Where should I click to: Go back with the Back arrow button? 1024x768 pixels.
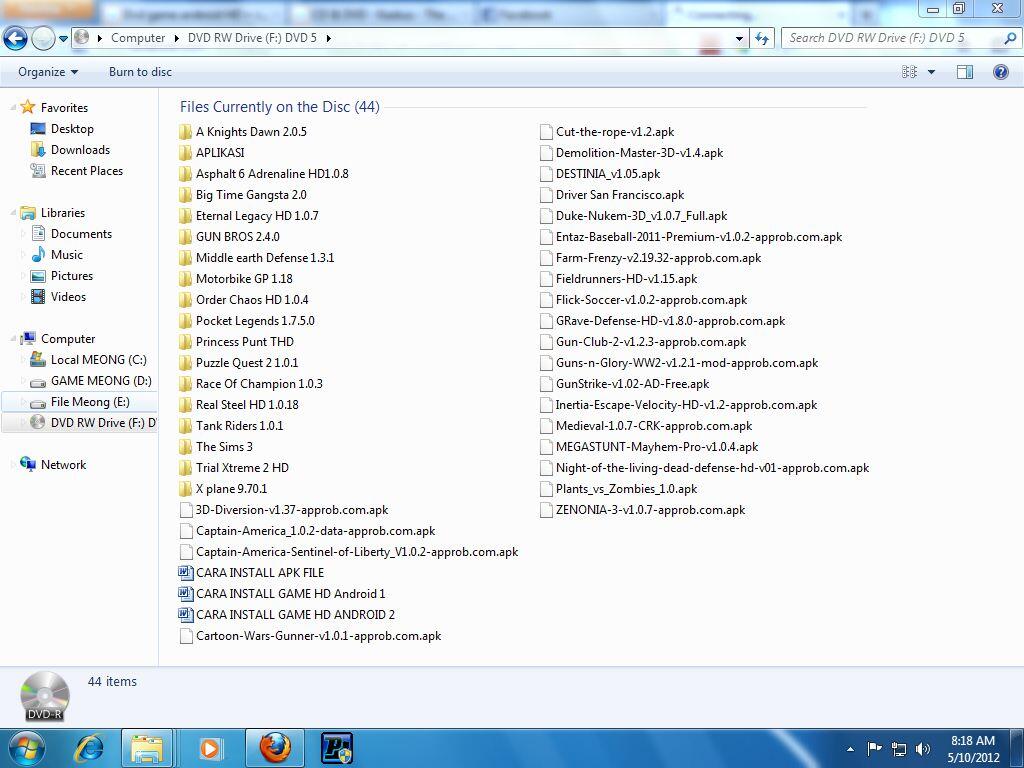pos(16,39)
